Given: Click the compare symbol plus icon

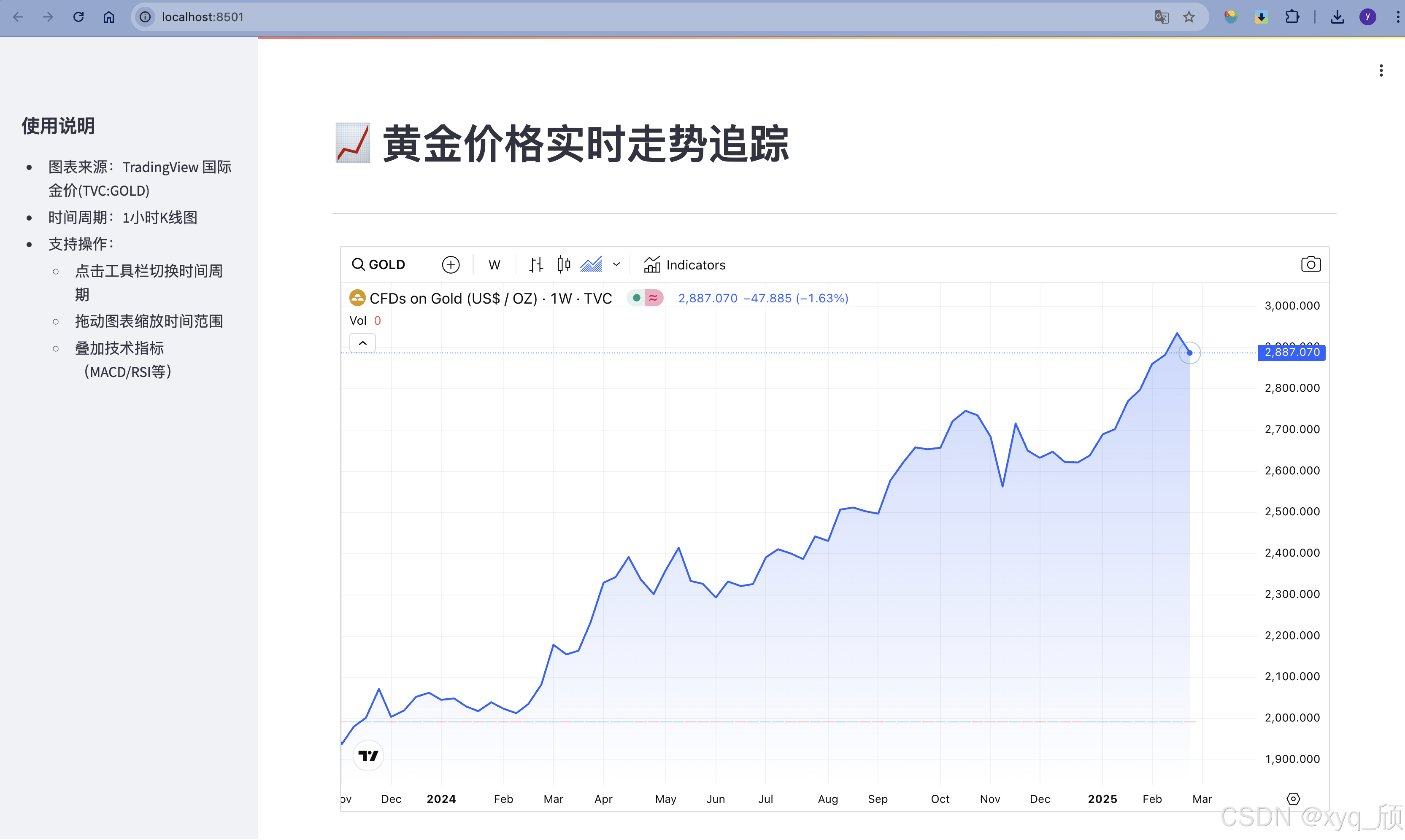Looking at the screenshot, I should [451, 264].
